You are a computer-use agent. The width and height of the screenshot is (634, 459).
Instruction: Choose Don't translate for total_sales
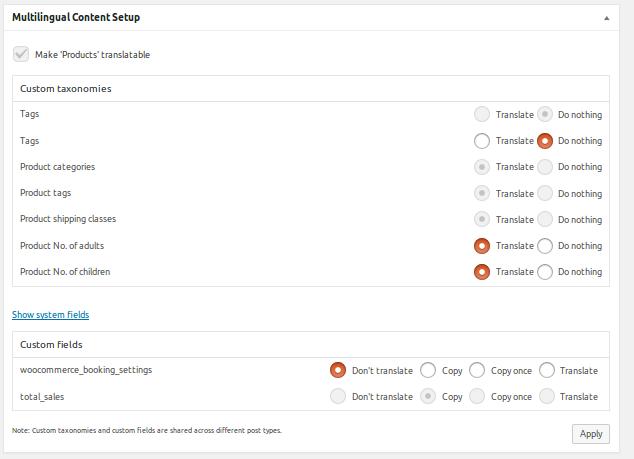click(x=338, y=396)
